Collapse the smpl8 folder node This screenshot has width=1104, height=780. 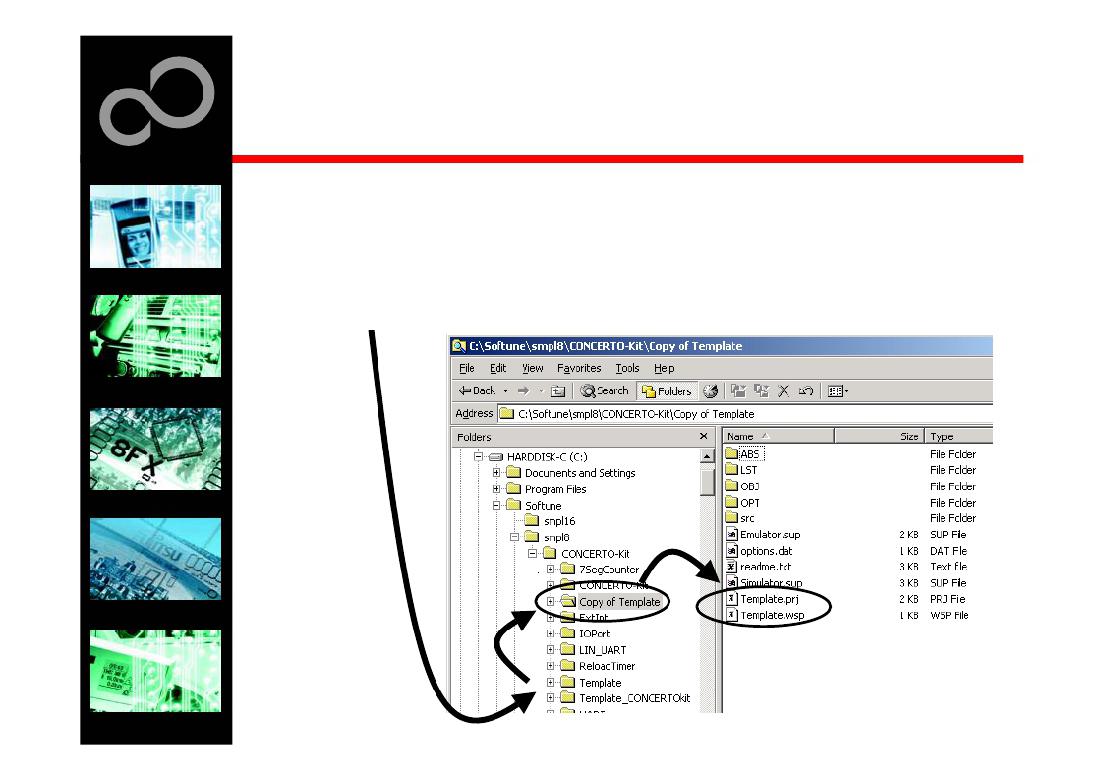point(515,537)
